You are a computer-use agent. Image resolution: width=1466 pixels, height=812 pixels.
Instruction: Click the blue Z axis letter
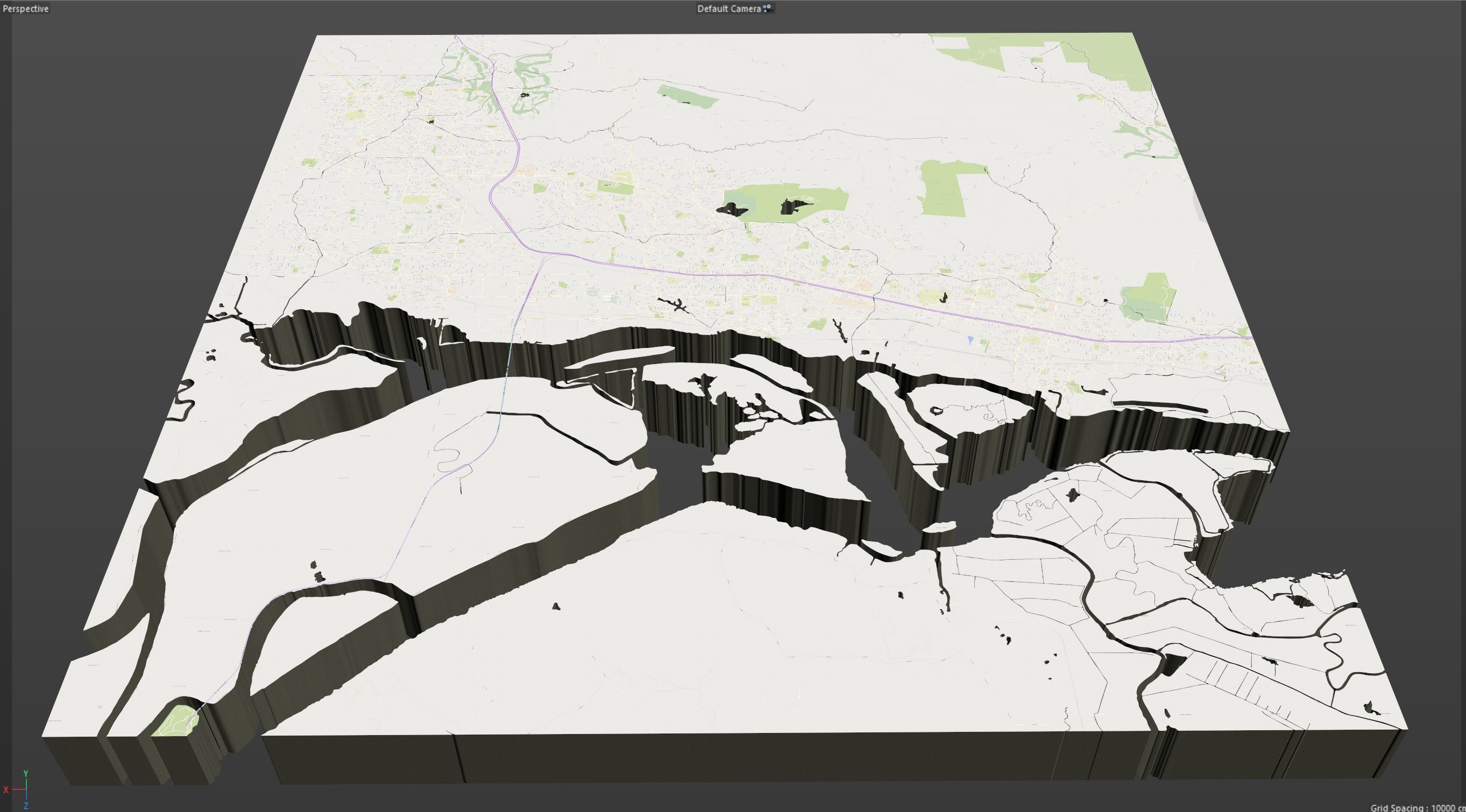(x=26, y=806)
